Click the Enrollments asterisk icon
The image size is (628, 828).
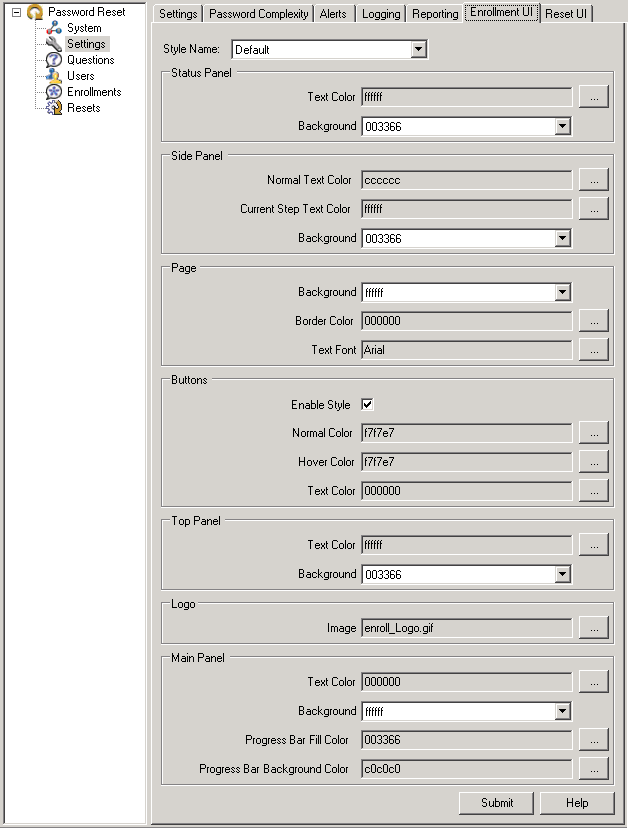click(53, 92)
